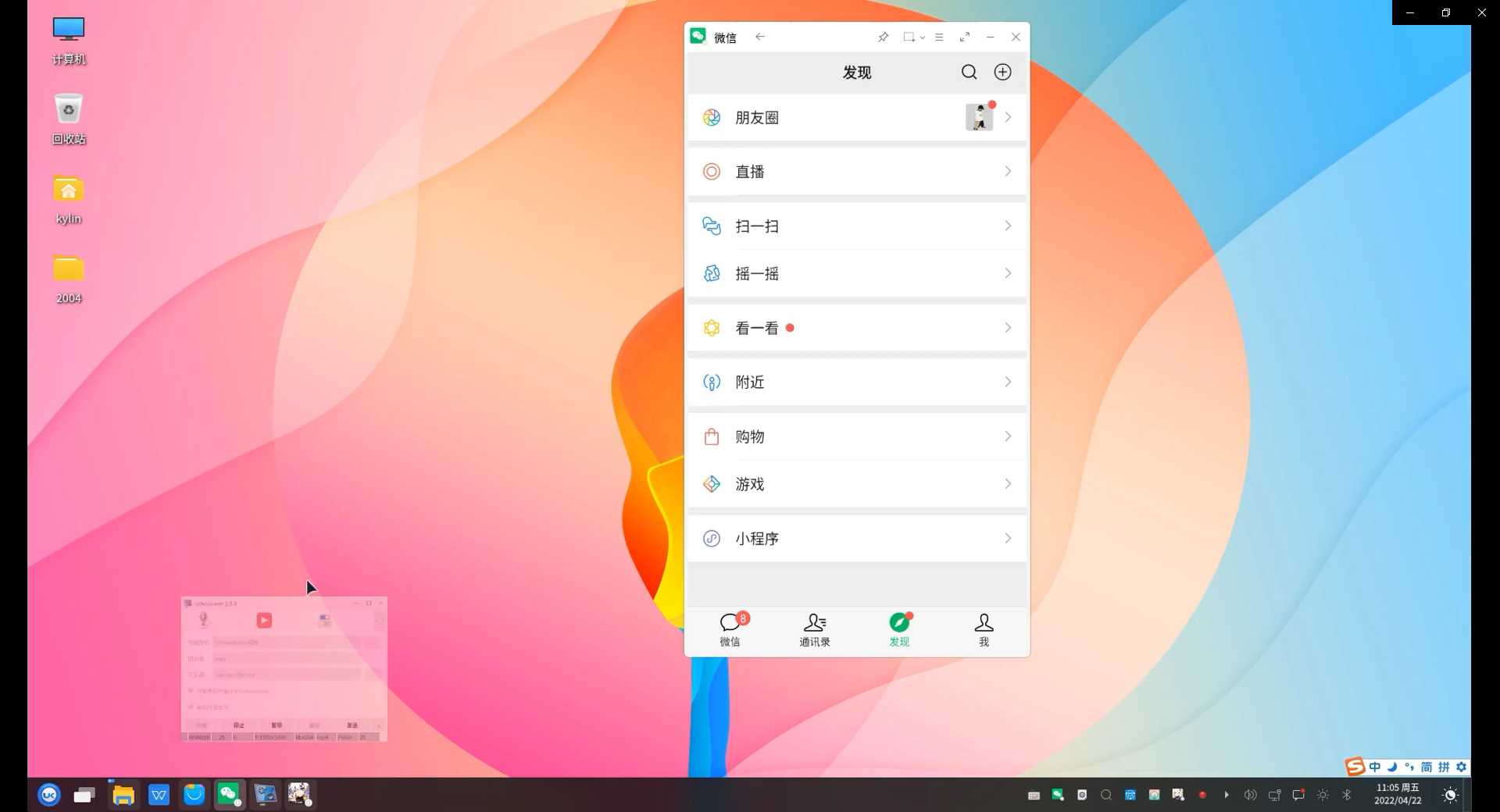Open the 购物 shopping bag icon
This screenshot has width=1500, height=812.
pos(712,436)
